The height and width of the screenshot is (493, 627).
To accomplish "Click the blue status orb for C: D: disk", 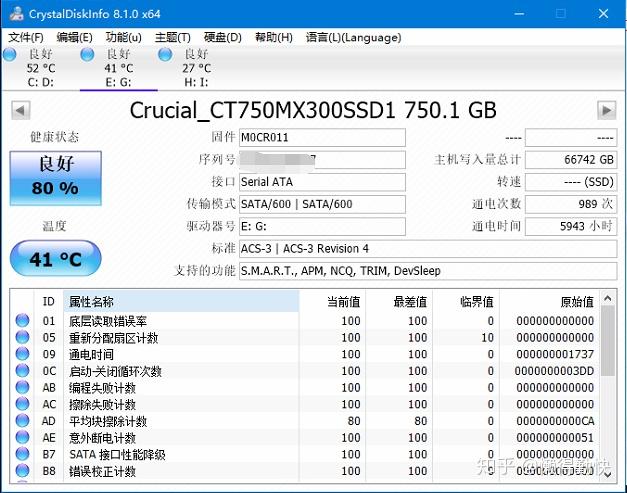I will (10, 55).
